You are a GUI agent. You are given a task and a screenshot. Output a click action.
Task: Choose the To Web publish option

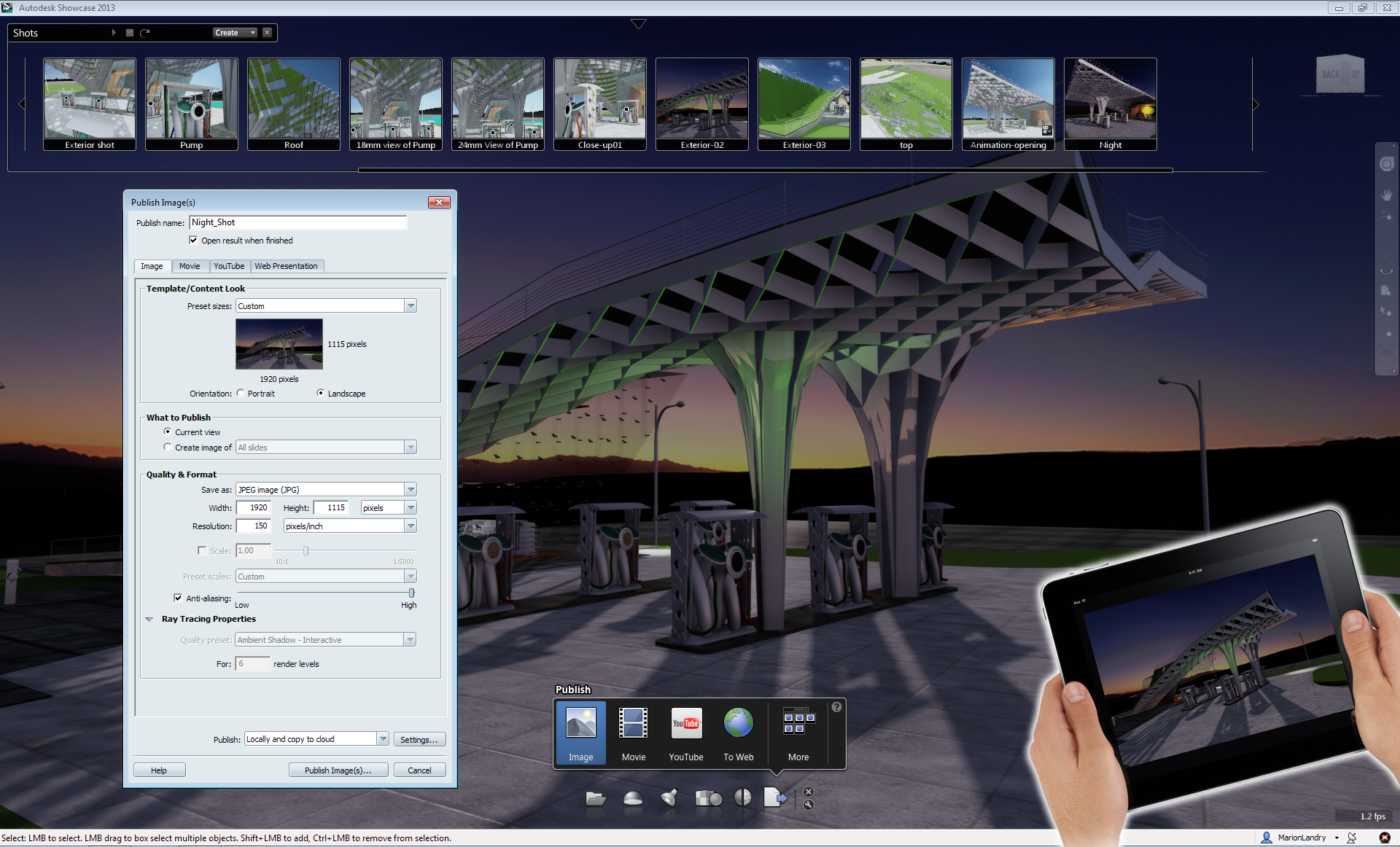[x=738, y=733]
